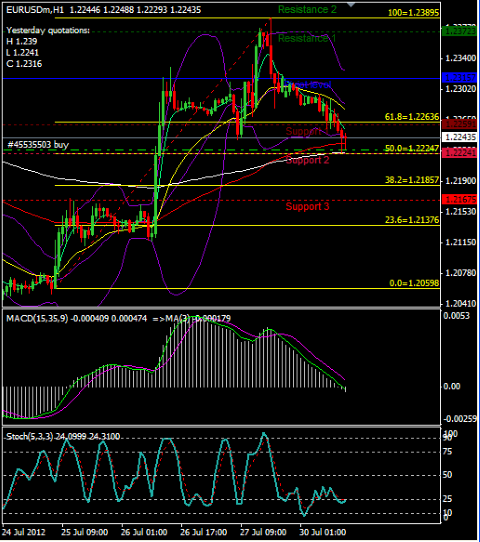The width and height of the screenshot is (480, 542).
Task: Click the Stochastic scale level 50
Action: (448, 475)
